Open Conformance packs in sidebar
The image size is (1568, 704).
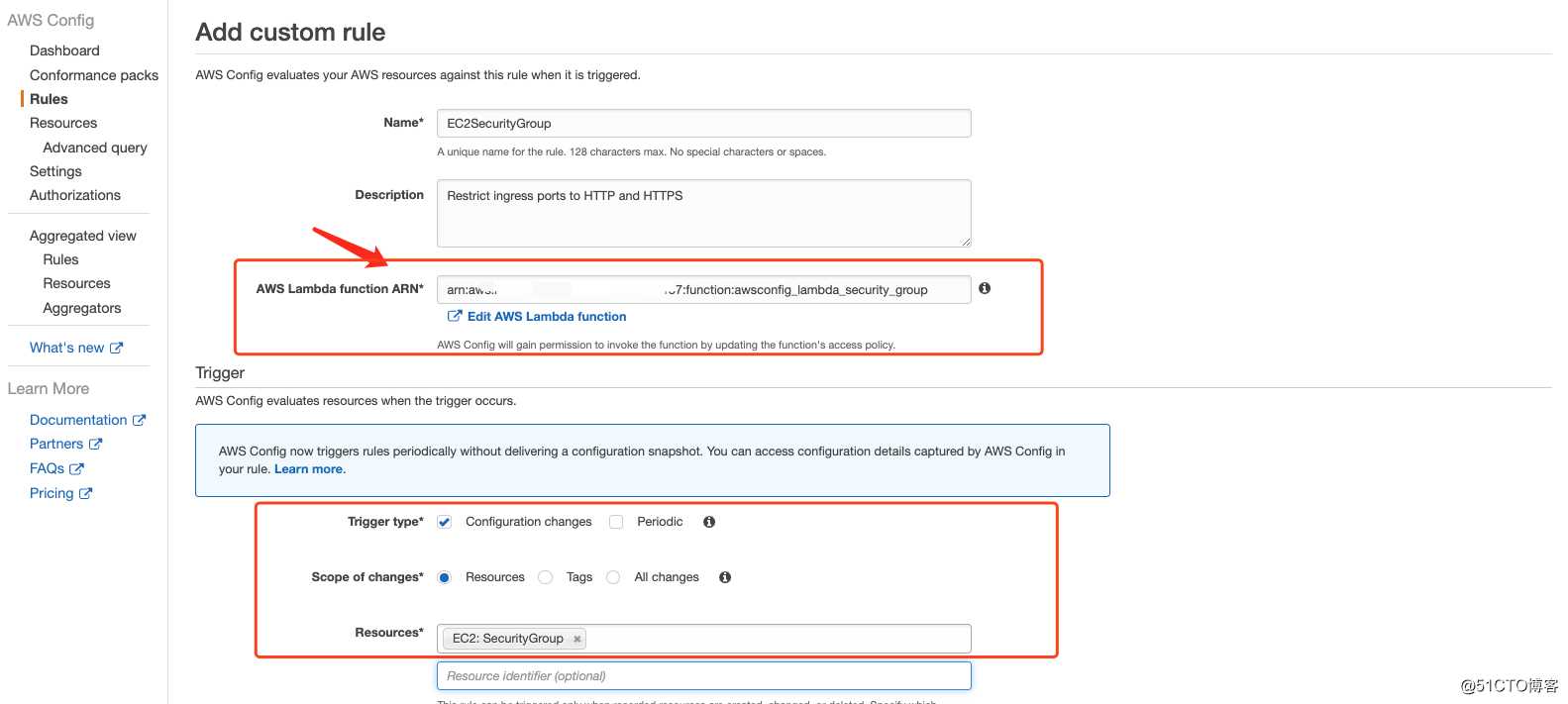[x=94, y=75]
